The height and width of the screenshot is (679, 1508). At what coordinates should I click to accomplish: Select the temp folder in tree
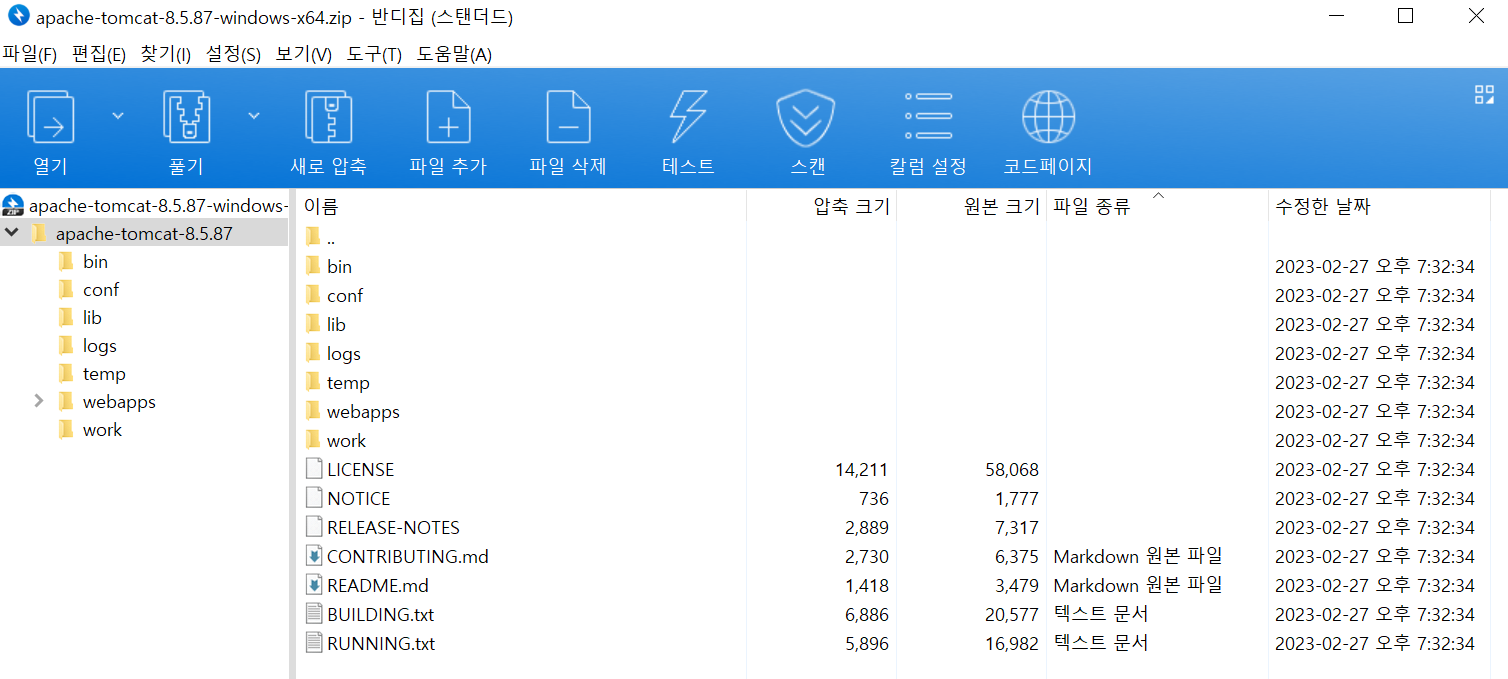pos(104,373)
